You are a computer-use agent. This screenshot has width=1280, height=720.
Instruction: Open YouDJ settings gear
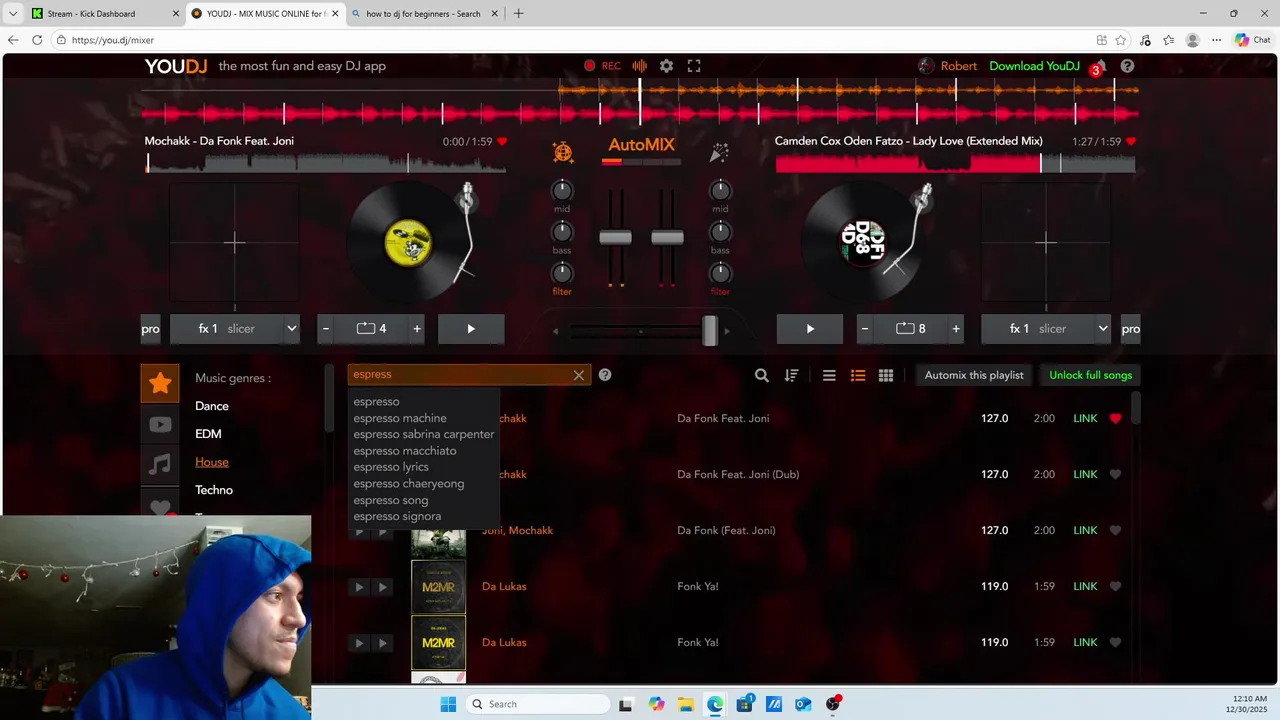[666, 66]
